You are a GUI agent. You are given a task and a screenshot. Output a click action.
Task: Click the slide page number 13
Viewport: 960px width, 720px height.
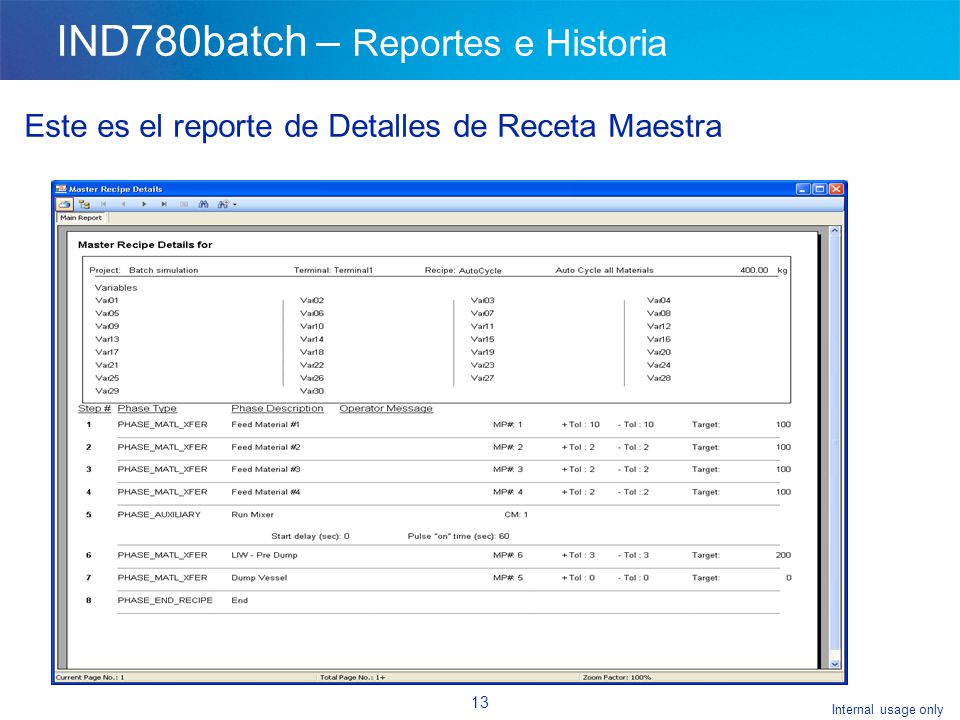point(480,702)
